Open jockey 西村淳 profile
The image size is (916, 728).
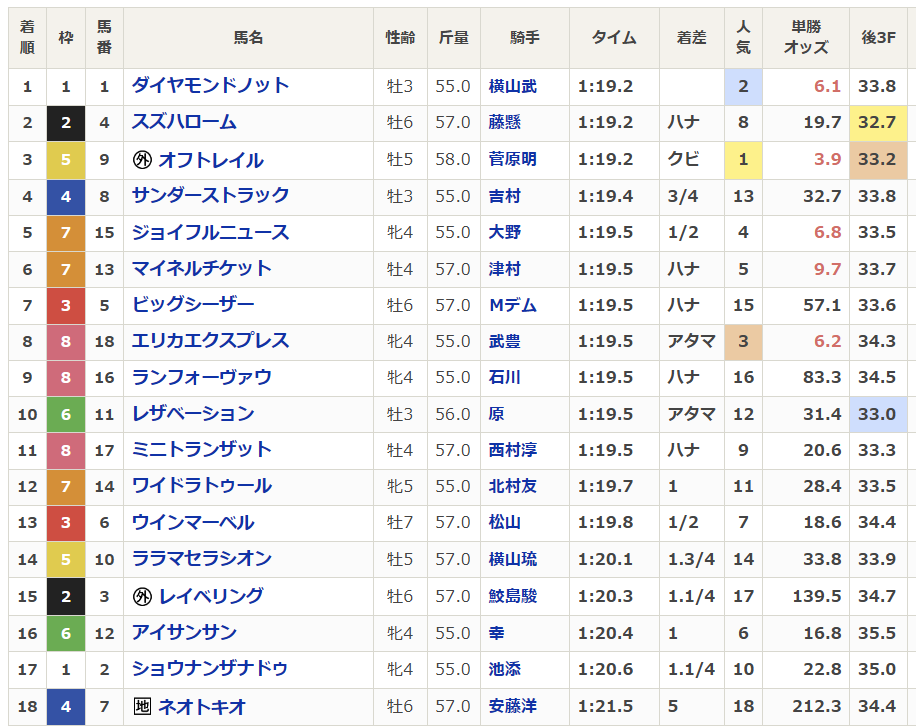pyautogui.click(x=512, y=450)
